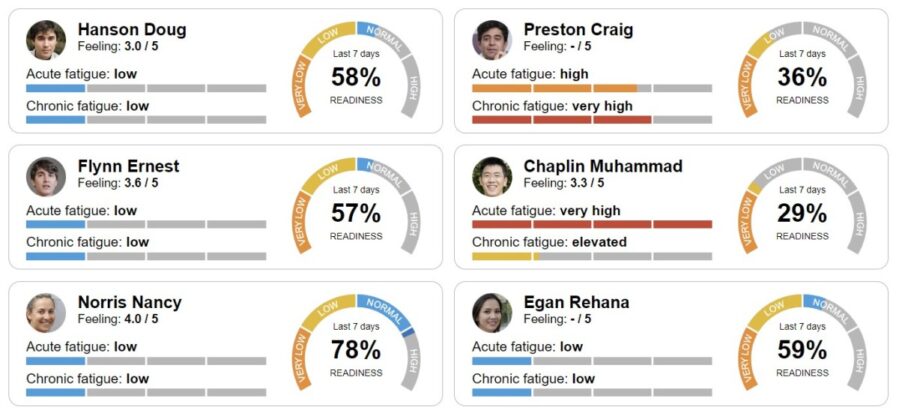Open the Hanson Doug name link
The image size is (899, 416).
(x=132, y=30)
